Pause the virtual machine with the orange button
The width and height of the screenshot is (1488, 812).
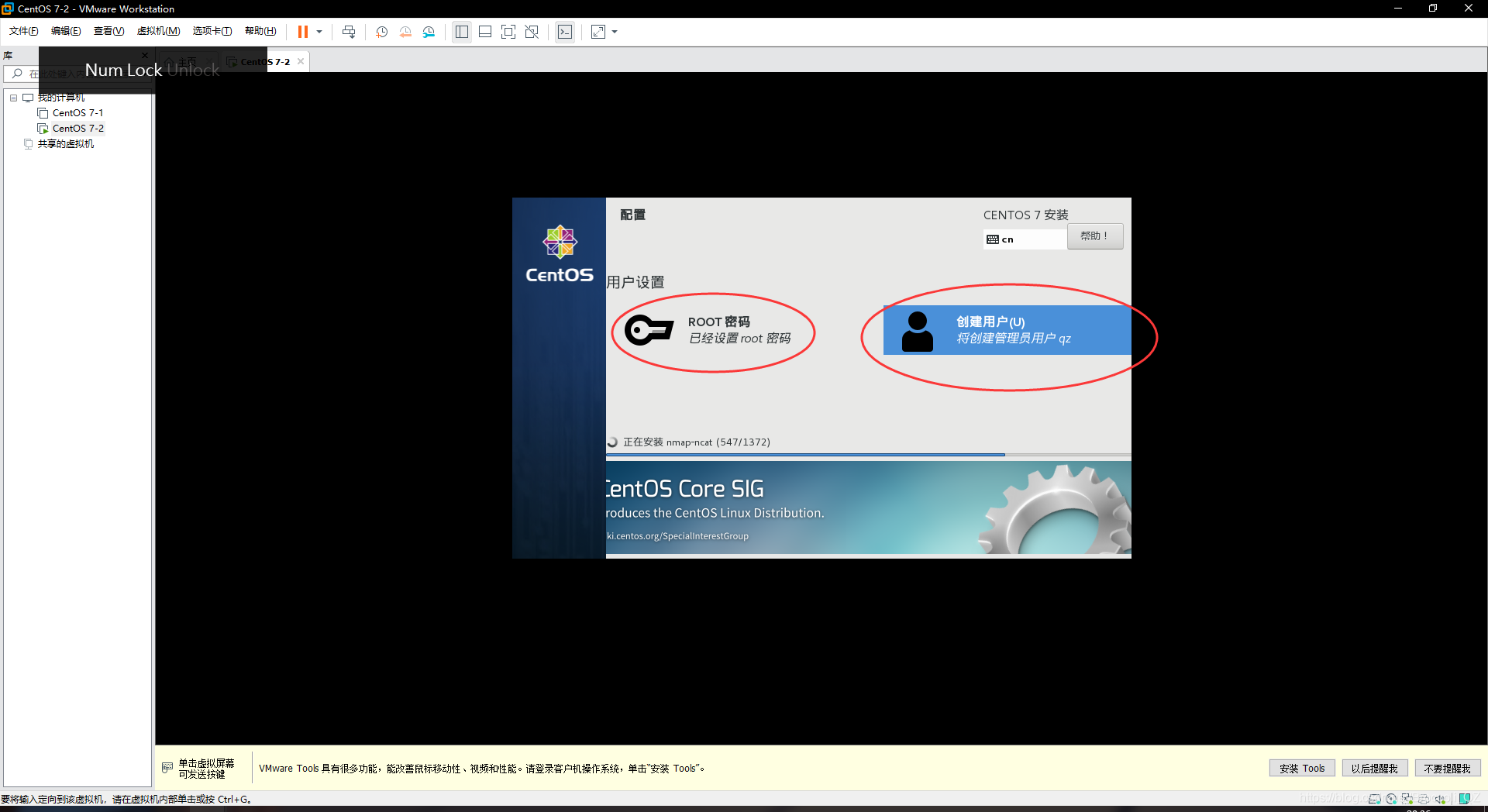point(302,32)
